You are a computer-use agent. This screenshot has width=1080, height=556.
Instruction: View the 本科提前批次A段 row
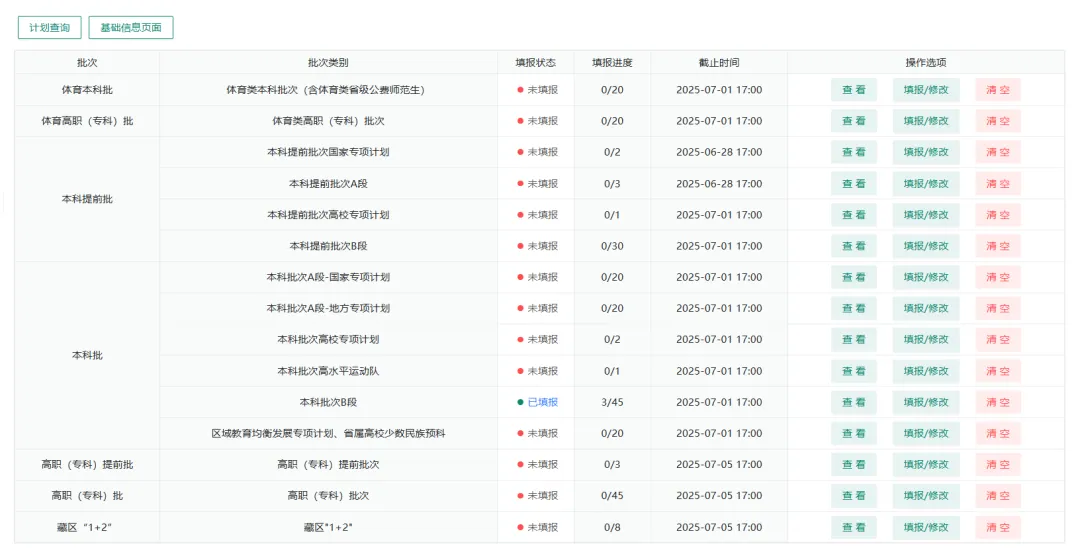pyautogui.click(x=853, y=184)
